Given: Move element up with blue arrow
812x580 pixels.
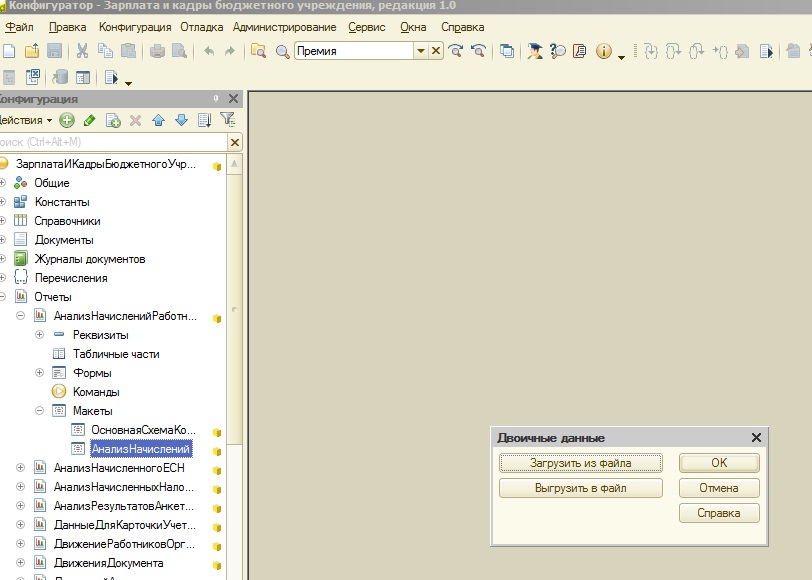Looking at the screenshot, I should point(158,120).
